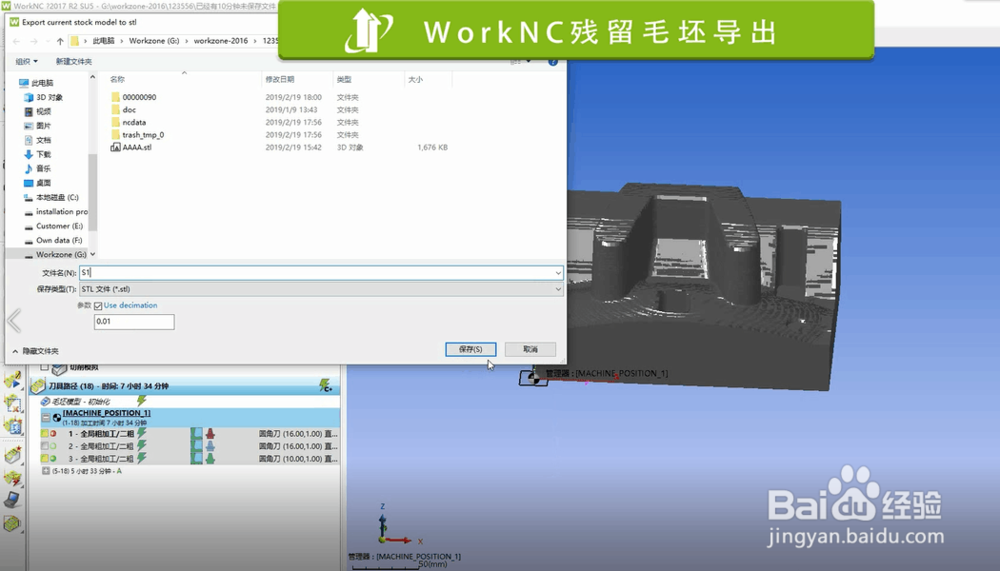Select the 刀具路径 (18) header row
Viewport: 1000px width, 571px height.
(x=184, y=386)
